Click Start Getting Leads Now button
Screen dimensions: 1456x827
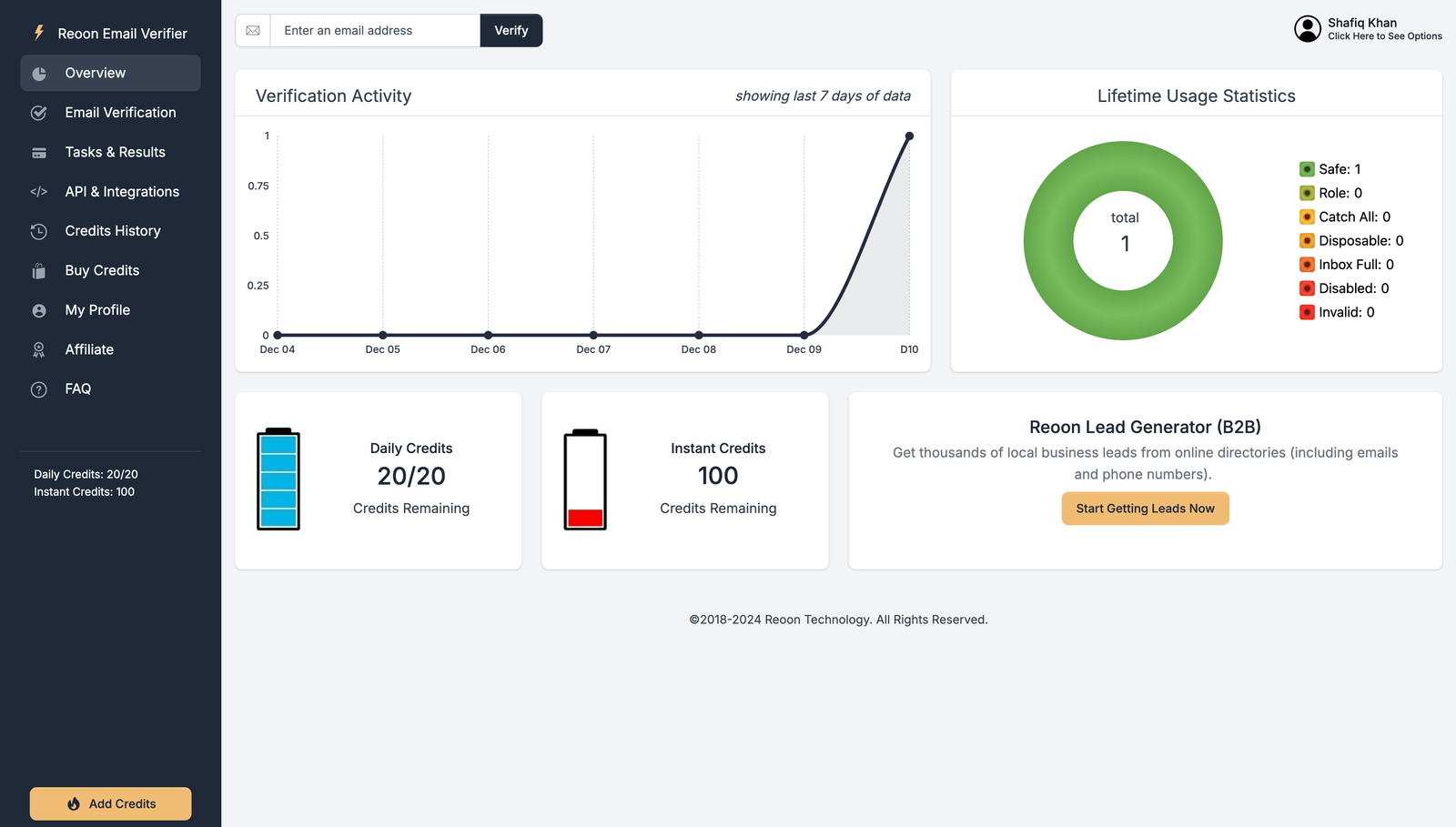click(x=1146, y=509)
